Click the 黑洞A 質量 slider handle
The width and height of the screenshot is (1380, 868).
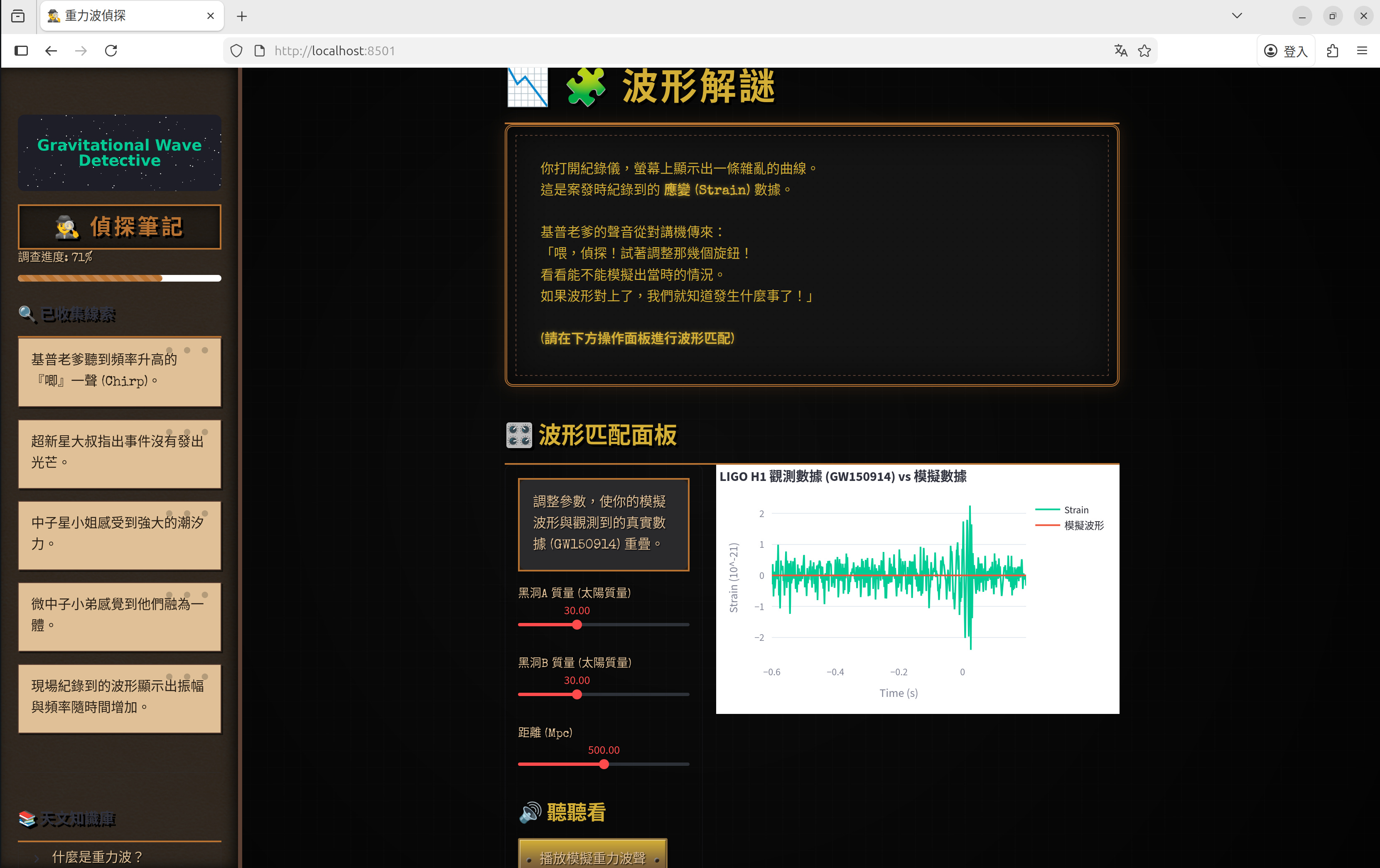[577, 625]
